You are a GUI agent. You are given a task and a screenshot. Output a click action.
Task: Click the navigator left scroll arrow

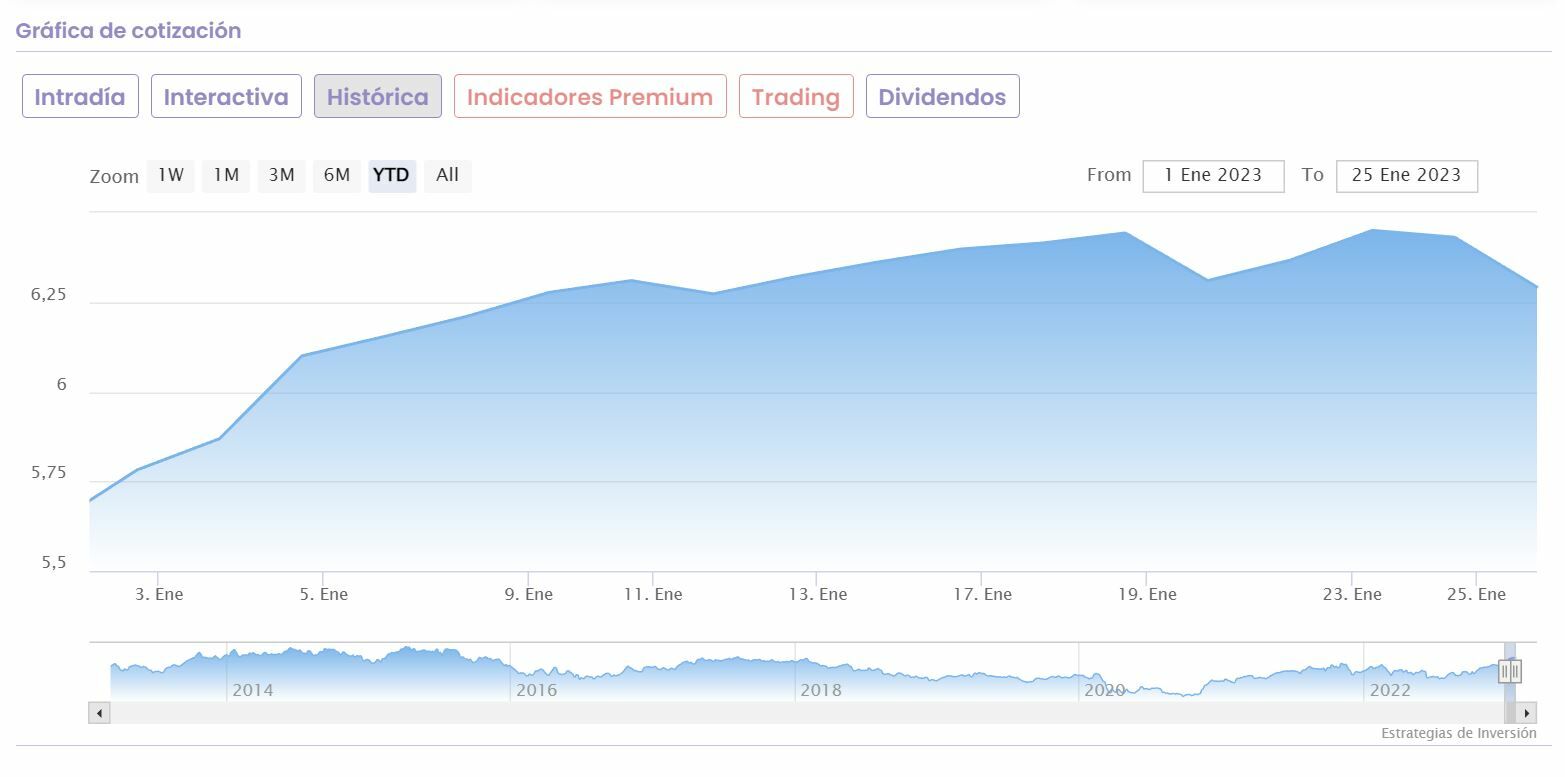pos(99,713)
